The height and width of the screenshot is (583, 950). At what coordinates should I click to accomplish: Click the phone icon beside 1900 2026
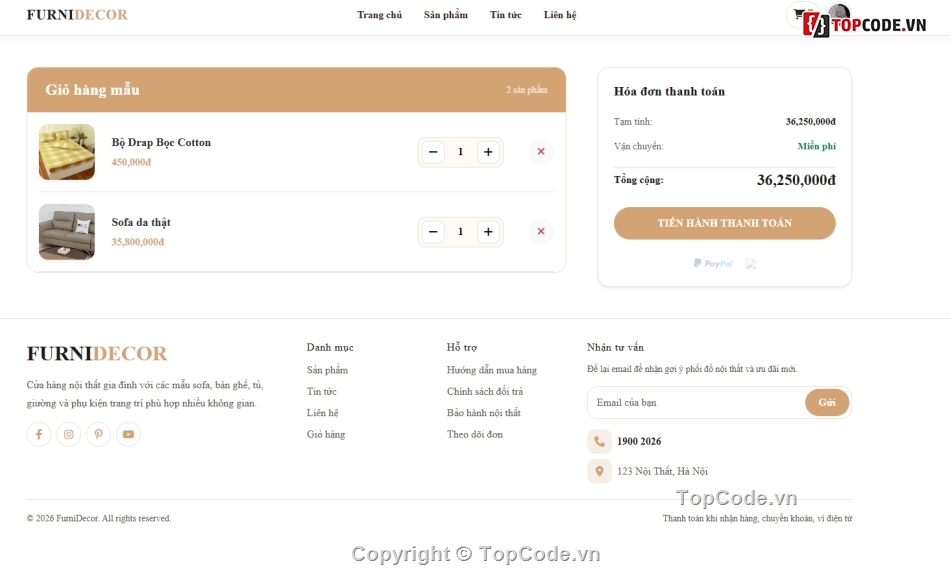tap(599, 441)
